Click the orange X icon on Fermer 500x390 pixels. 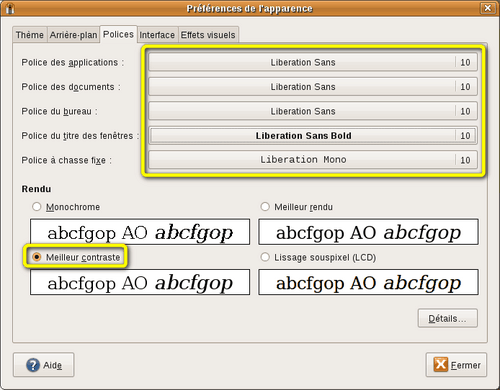point(440,364)
